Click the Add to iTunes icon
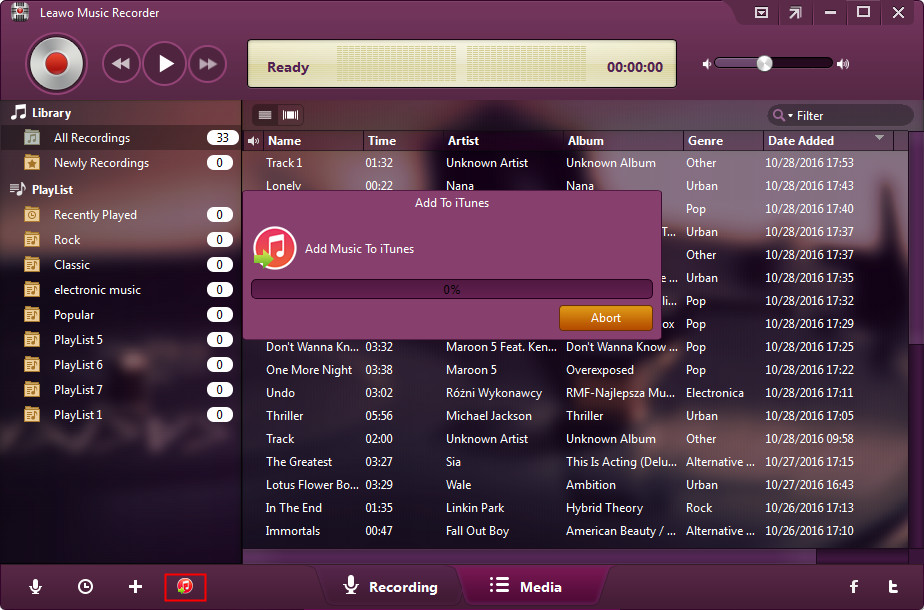This screenshot has width=924, height=610. 185,587
